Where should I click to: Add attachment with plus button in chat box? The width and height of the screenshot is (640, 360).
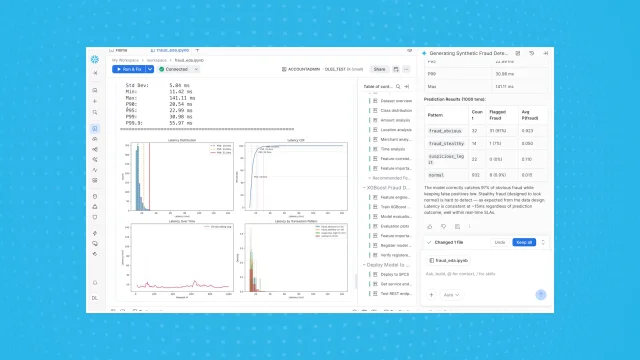[x=431, y=295]
